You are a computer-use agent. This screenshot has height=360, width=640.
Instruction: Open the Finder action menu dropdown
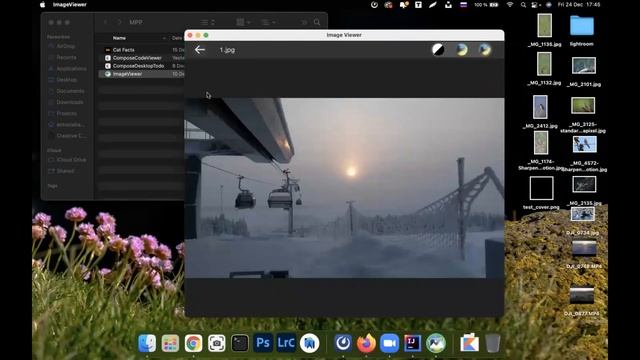(268, 22)
